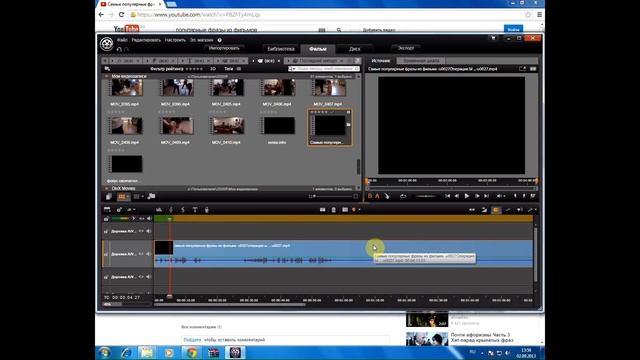Click the send-to-timeline icon above preview
This screenshot has height=360, width=640.
point(522,69)
